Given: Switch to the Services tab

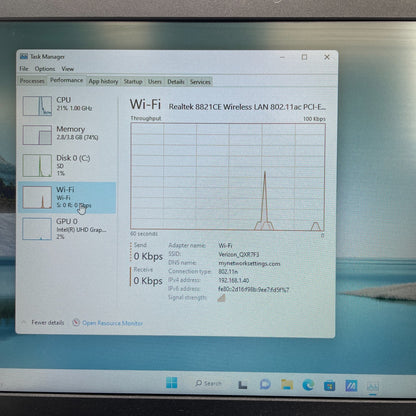Looking at the screenshot, I should 200,82.
